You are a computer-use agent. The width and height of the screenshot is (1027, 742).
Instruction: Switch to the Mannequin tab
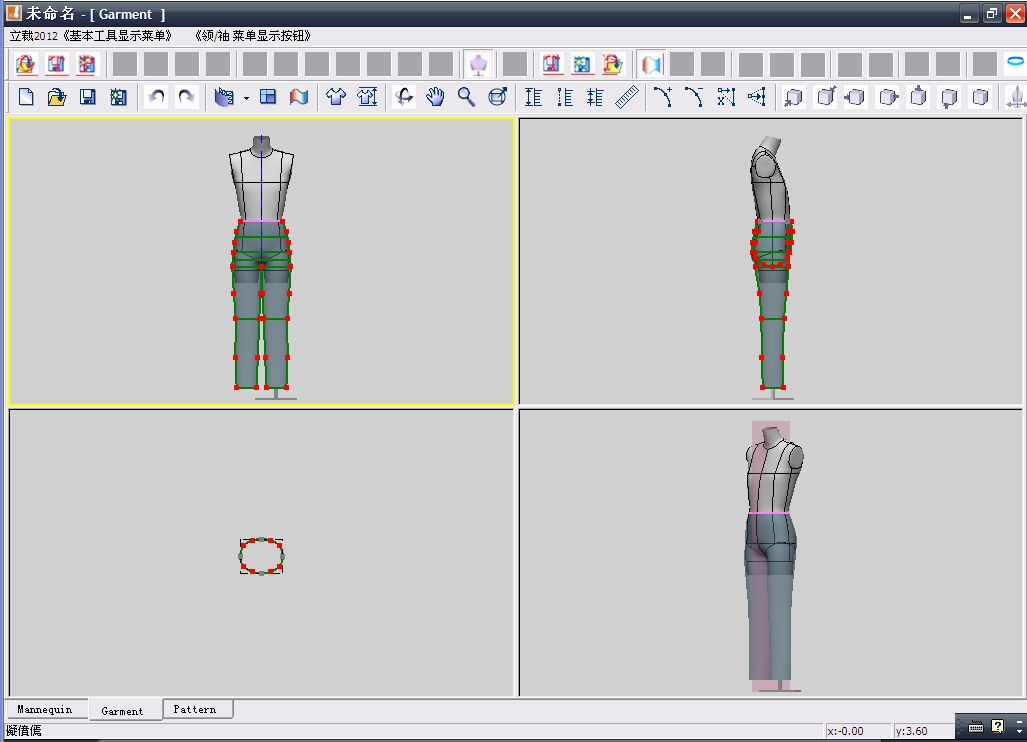coord(45,709)
